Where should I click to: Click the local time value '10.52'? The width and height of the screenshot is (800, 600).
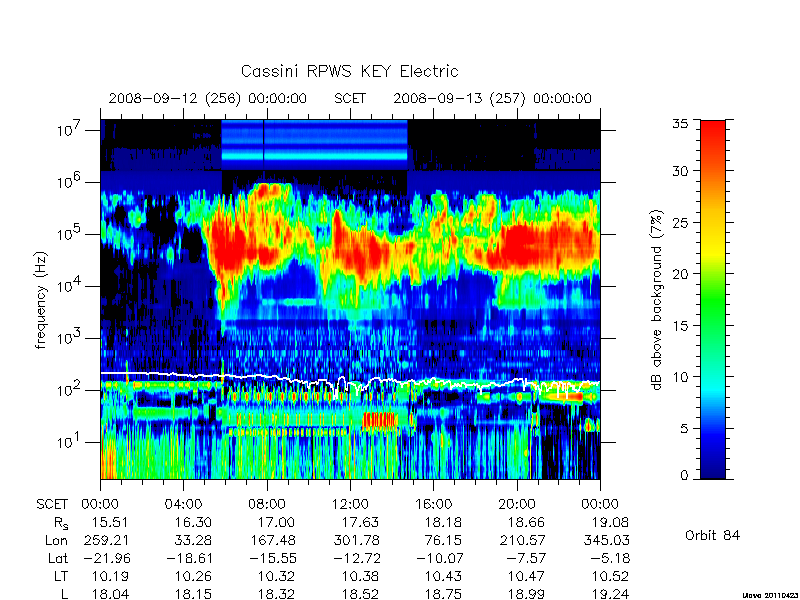coord(610,577)
